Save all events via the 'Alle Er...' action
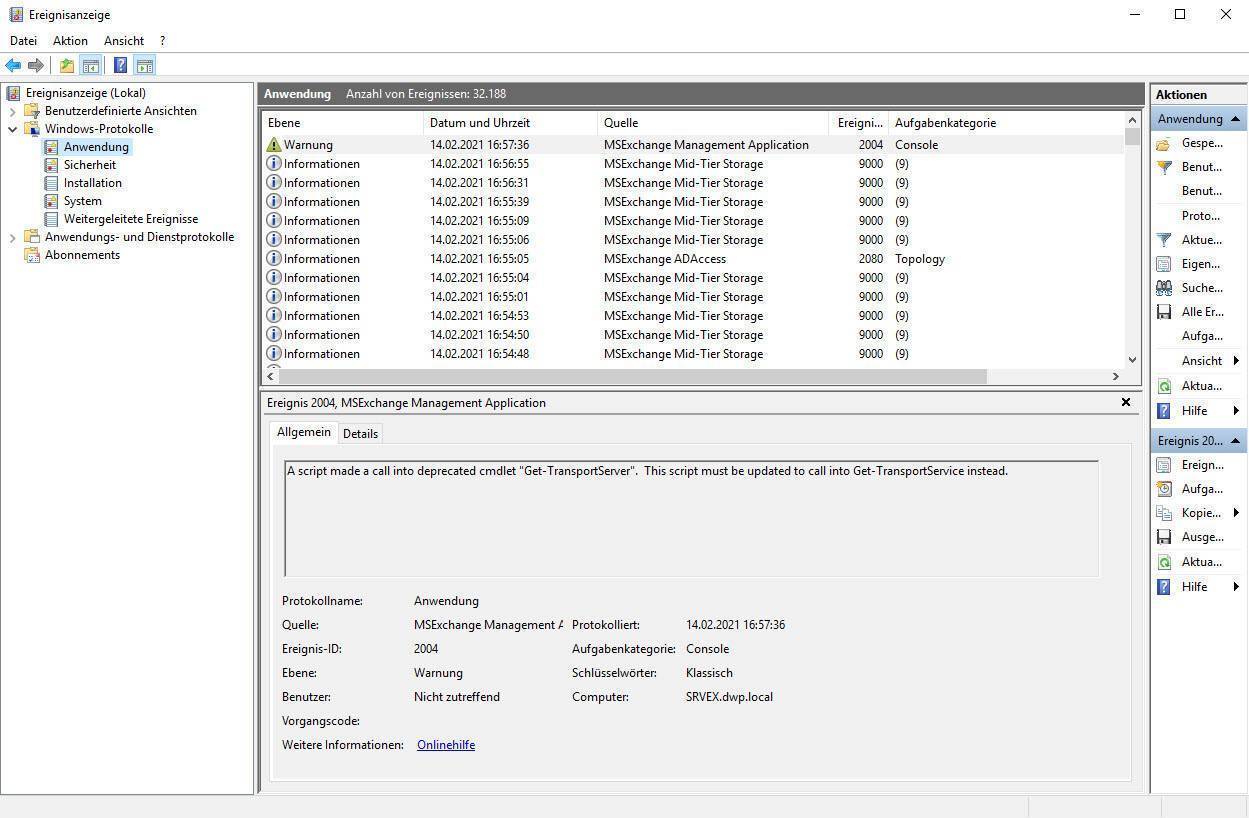Viewport: 1249px width, 818px height. pyautogui.click(x=1201, y=312)
